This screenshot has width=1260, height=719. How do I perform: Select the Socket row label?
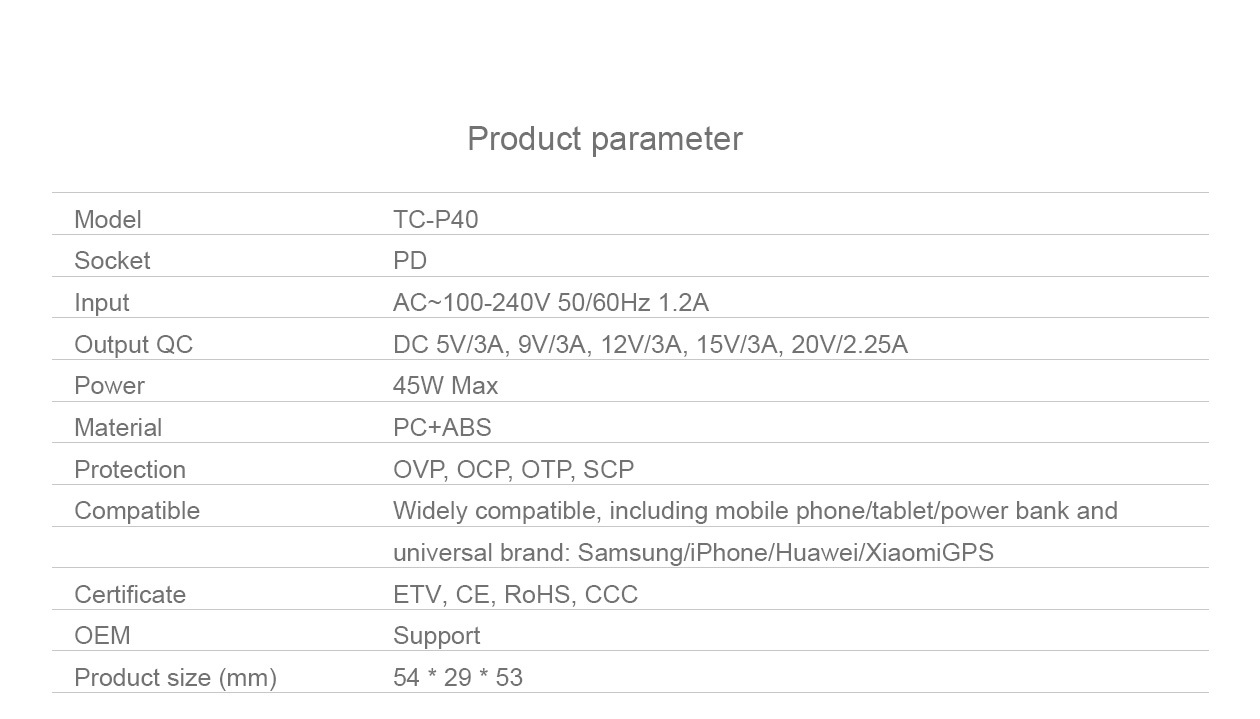coord(112,261)
